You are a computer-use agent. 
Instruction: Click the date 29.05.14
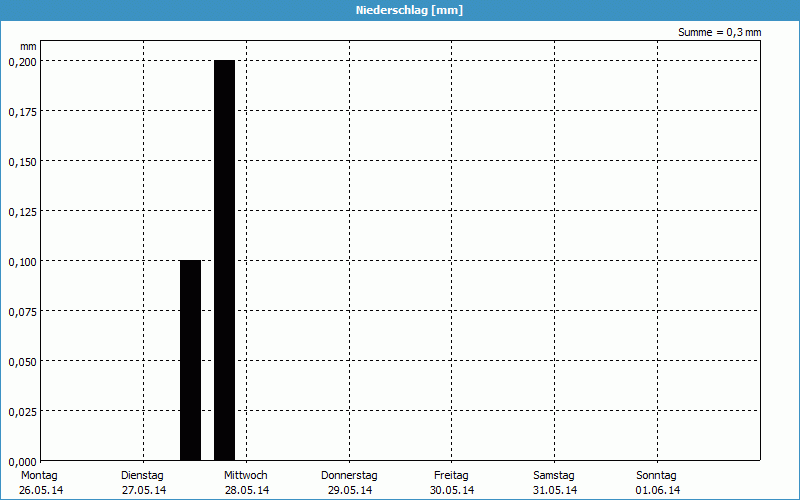click(350, 491)
